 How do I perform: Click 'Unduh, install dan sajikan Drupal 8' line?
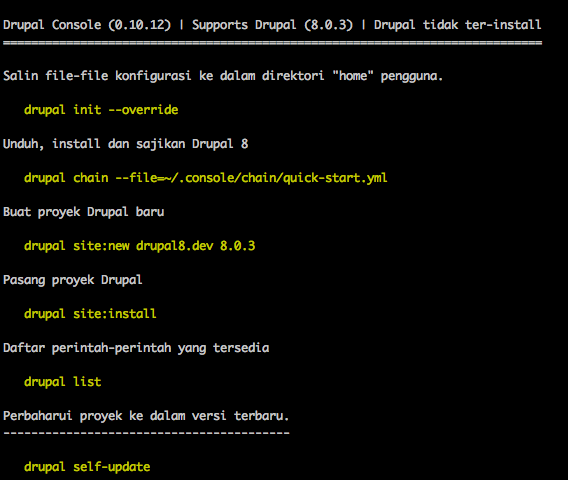click(126, 144)
